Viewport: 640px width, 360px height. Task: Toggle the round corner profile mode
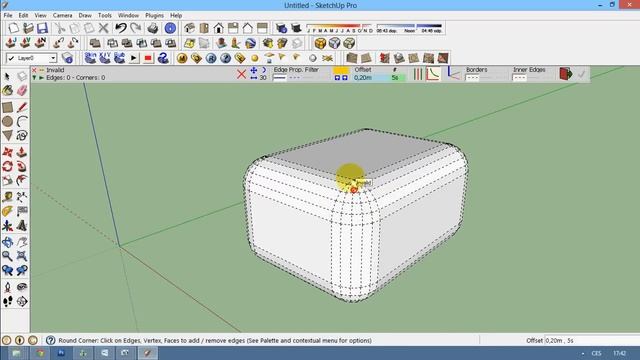pos(433,74)
